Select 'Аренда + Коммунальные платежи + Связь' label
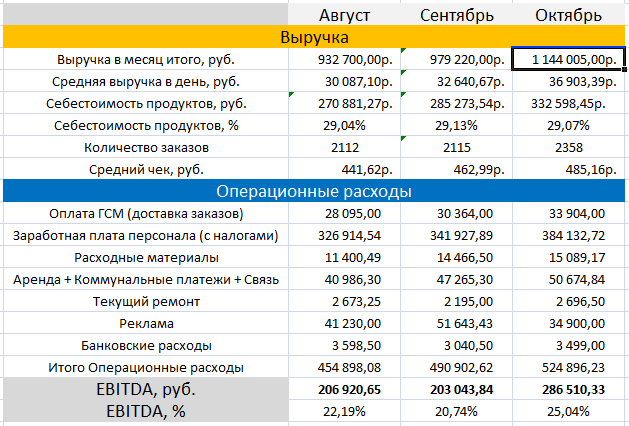 point(146,279)
